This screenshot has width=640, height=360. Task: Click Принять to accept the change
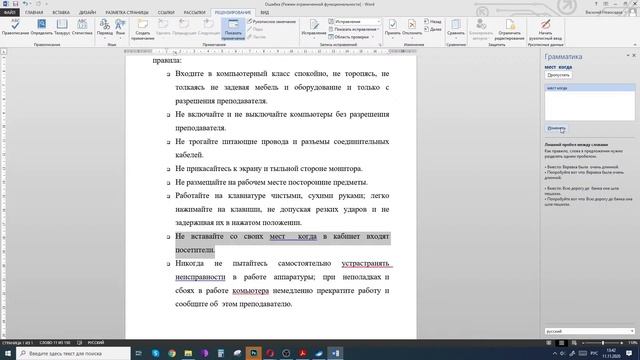pos(392,28)
